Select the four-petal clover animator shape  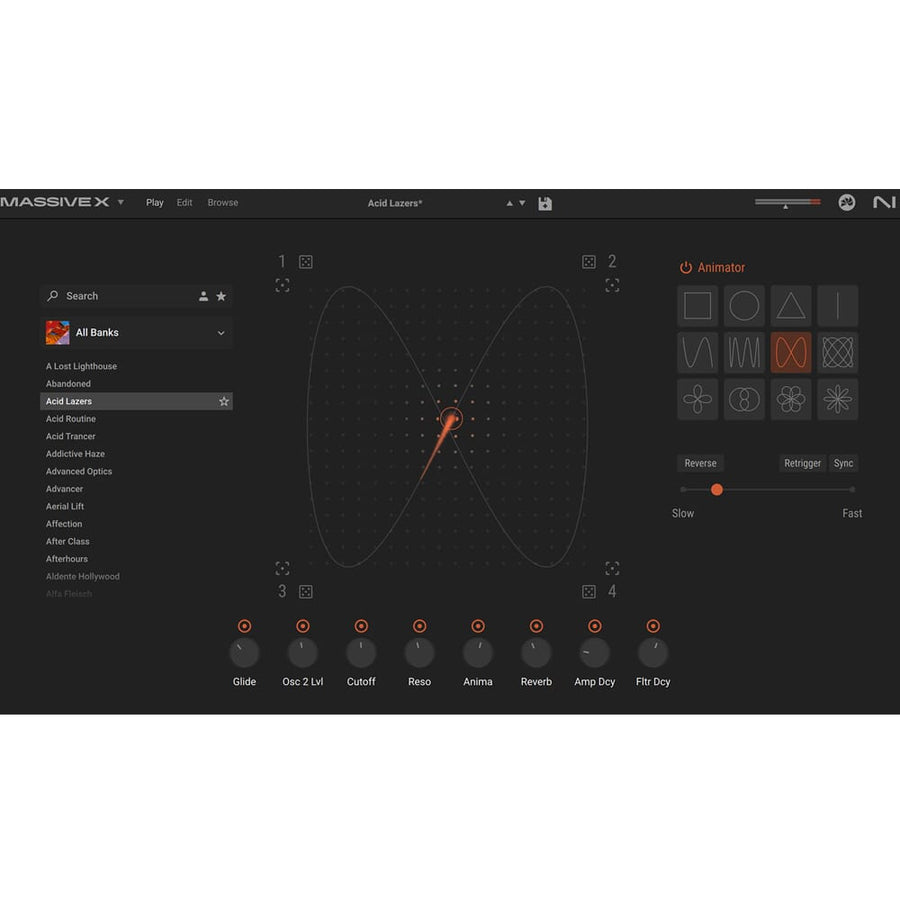[697, 399]
